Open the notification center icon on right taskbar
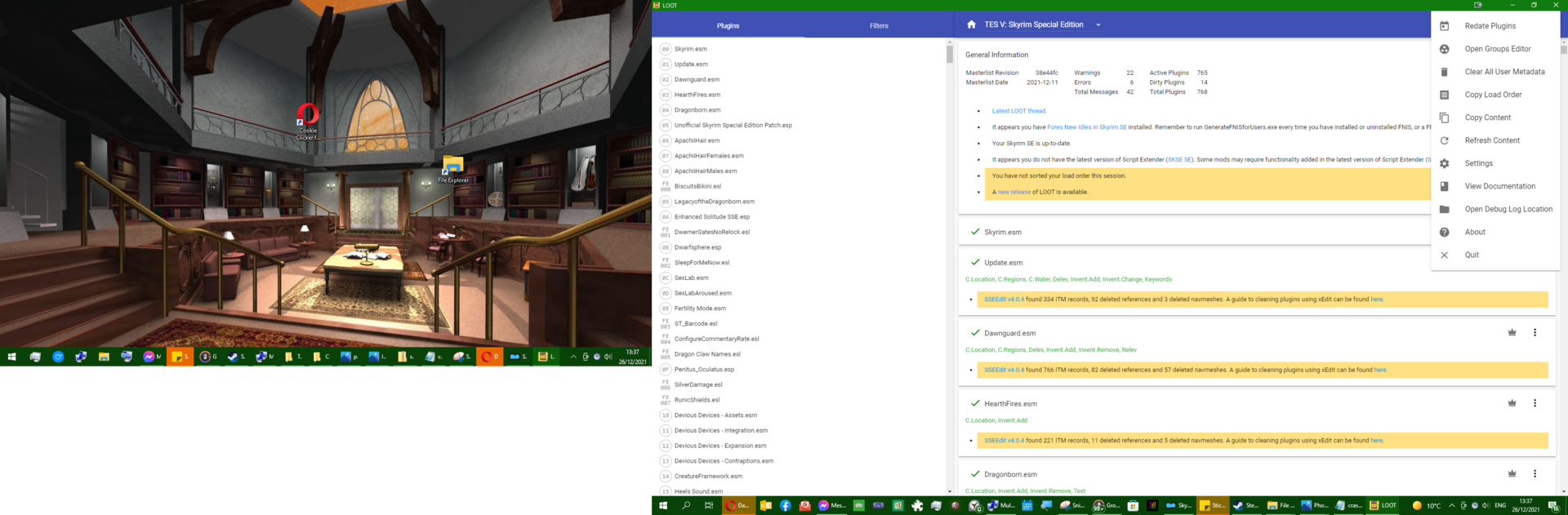 click(1552, 506)
